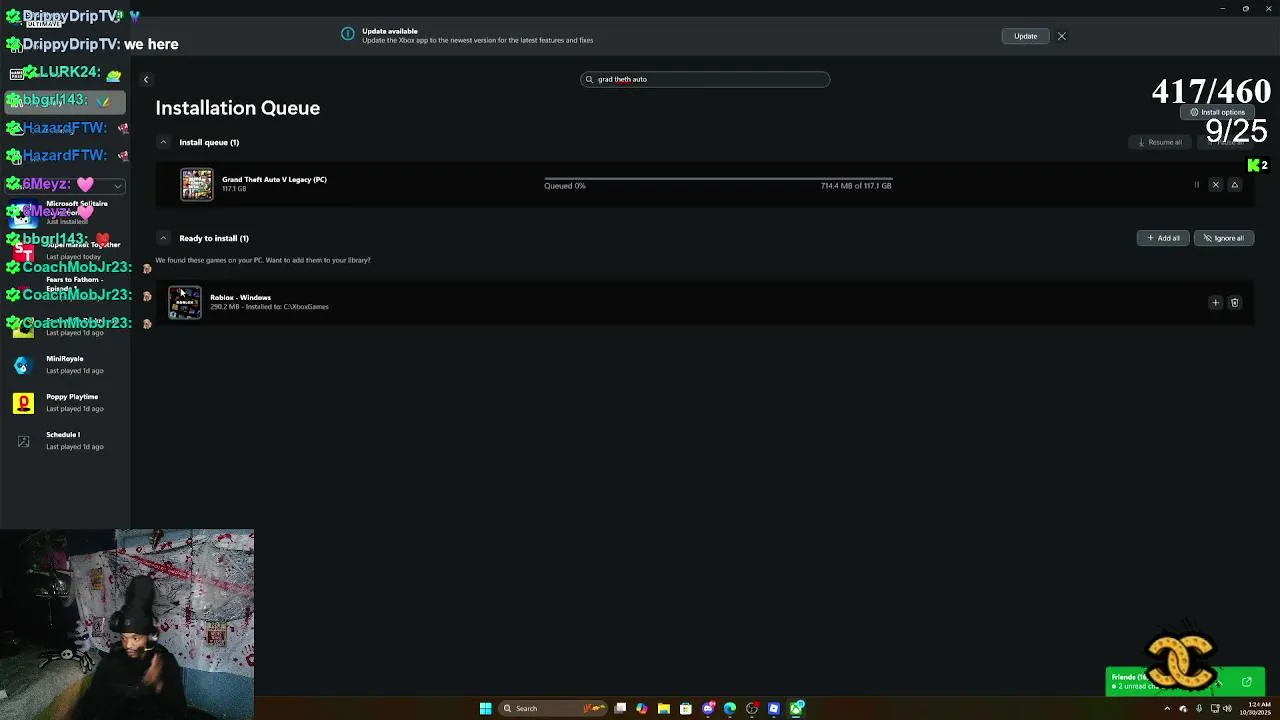Click the update info icon in banner
The width and height of the screenshot is (1280, 720).
(x=348, y=35)
